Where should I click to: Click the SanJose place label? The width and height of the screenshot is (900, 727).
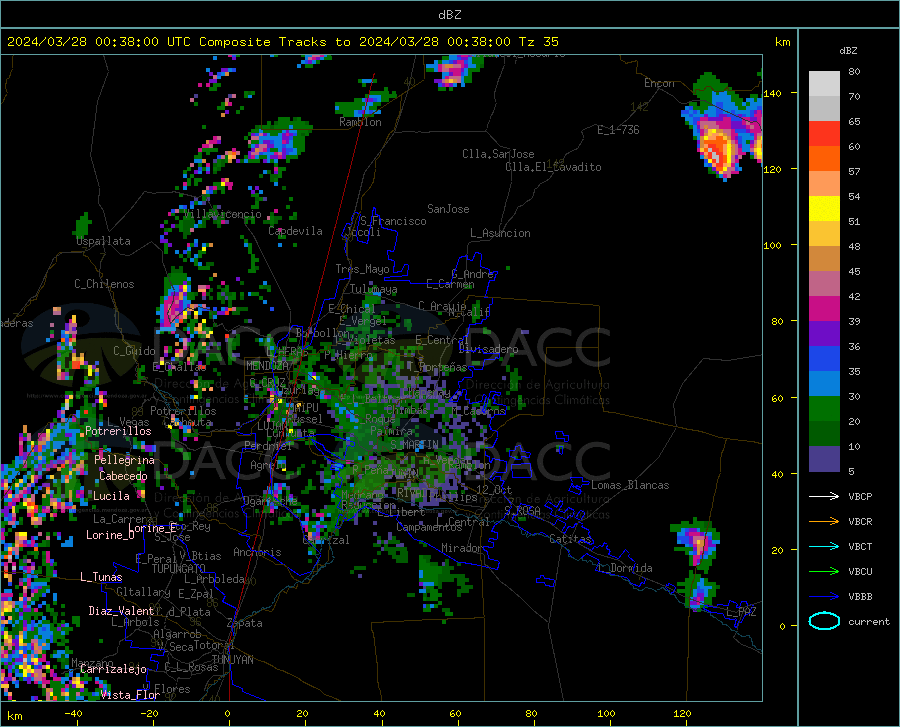[x=448, y=209]
